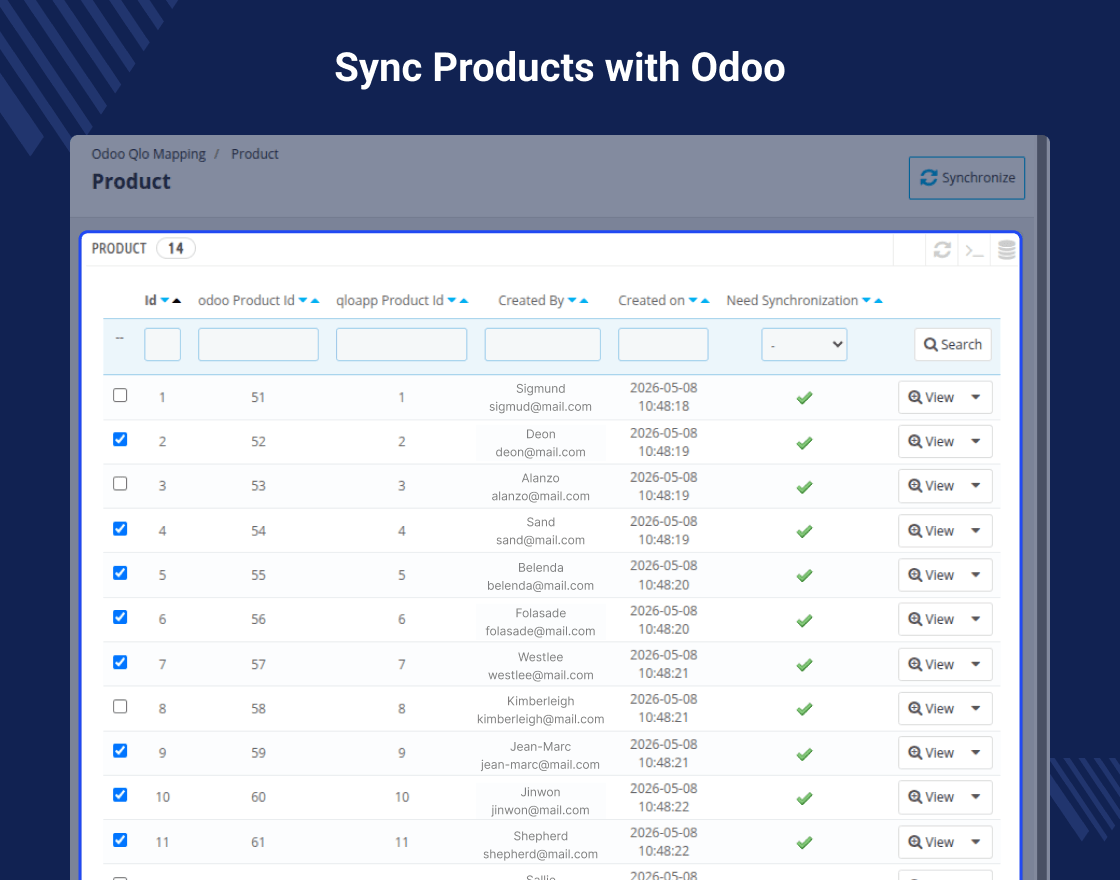Viewport: 1120px width, 880px height.
Task: Click green checkmark in Sand row
Action: pos(804,531)
